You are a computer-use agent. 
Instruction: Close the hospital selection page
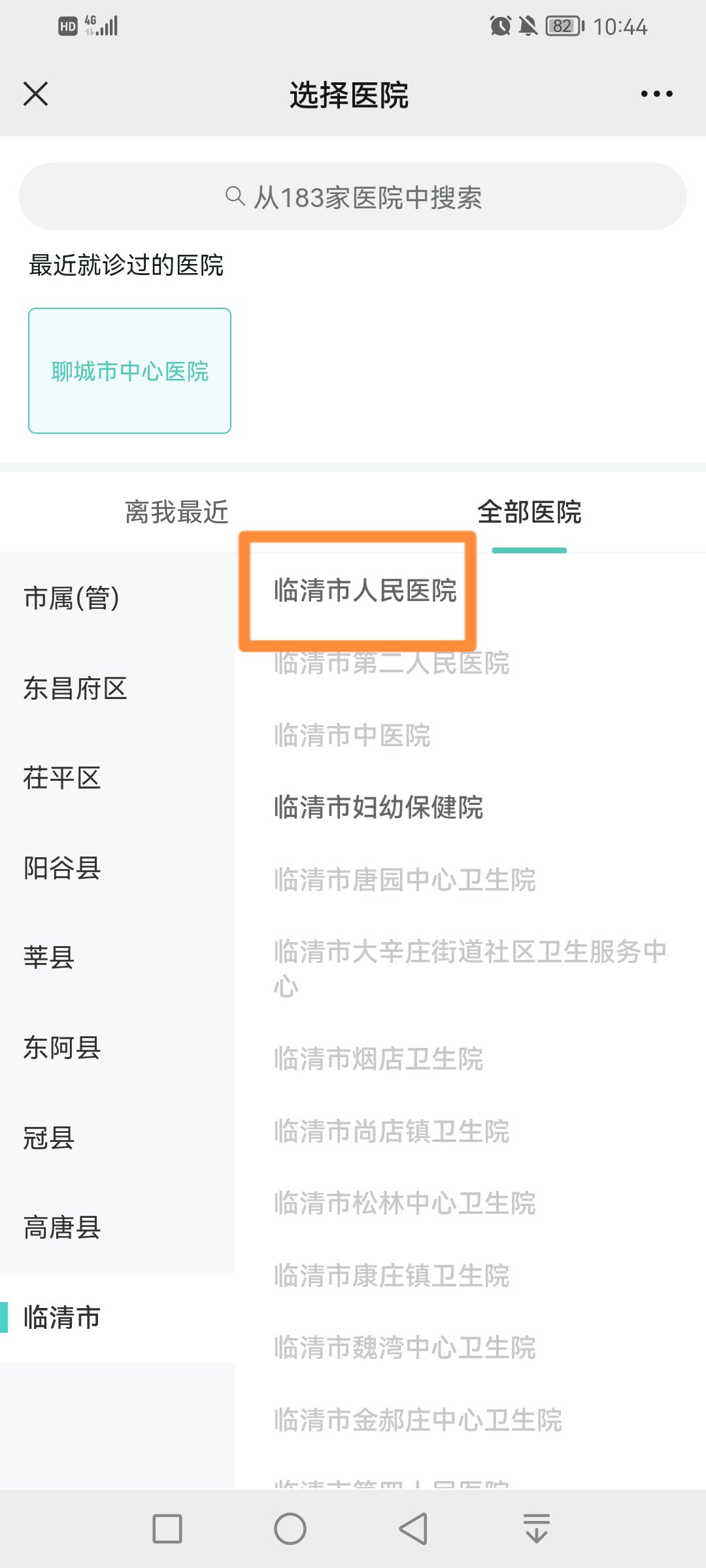point(36,94)
